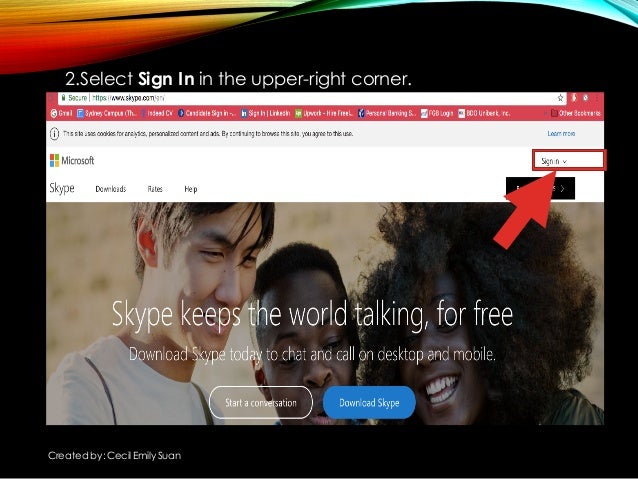Open the Indeed CV bookmark
This screenshot has width=638, height=479.
157,113
